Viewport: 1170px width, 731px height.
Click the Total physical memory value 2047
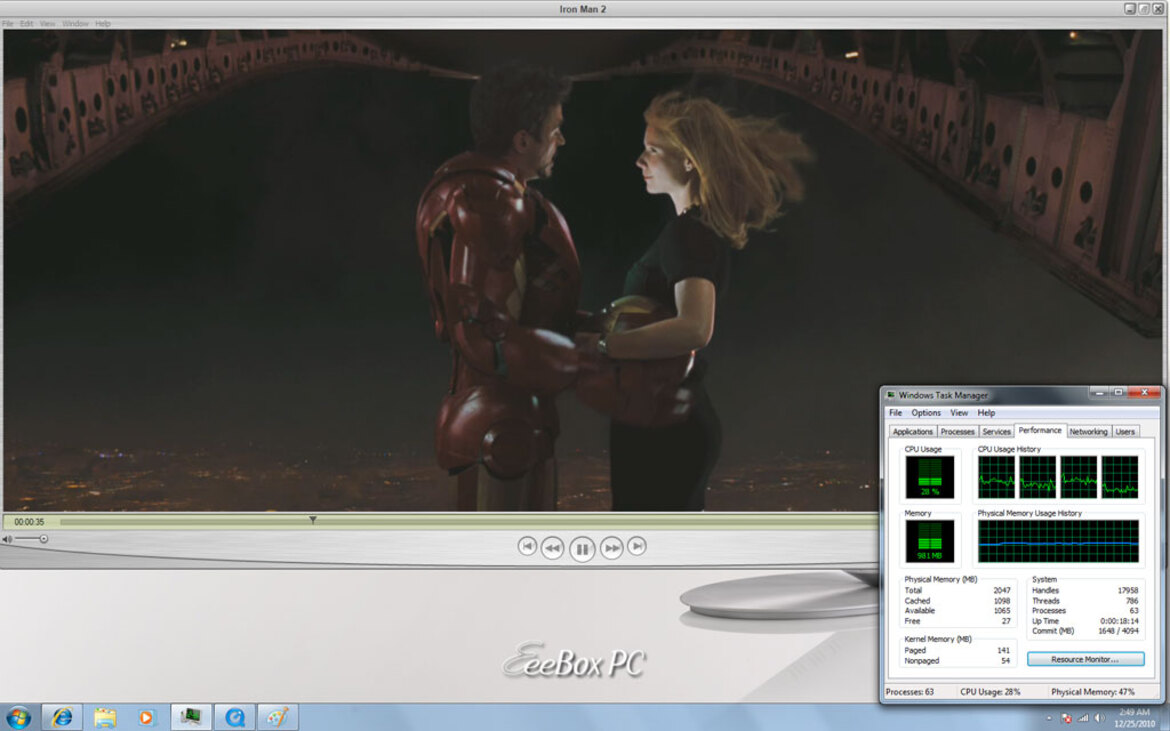(1001, 590)
